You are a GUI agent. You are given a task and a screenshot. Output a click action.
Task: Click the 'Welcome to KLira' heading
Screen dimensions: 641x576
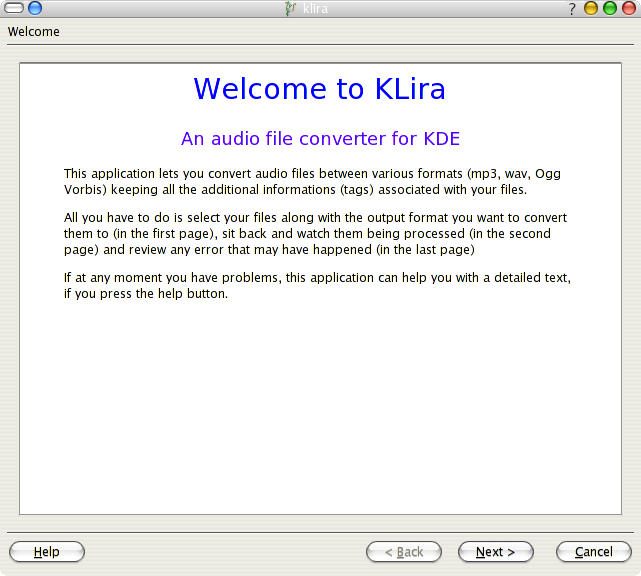320,89
